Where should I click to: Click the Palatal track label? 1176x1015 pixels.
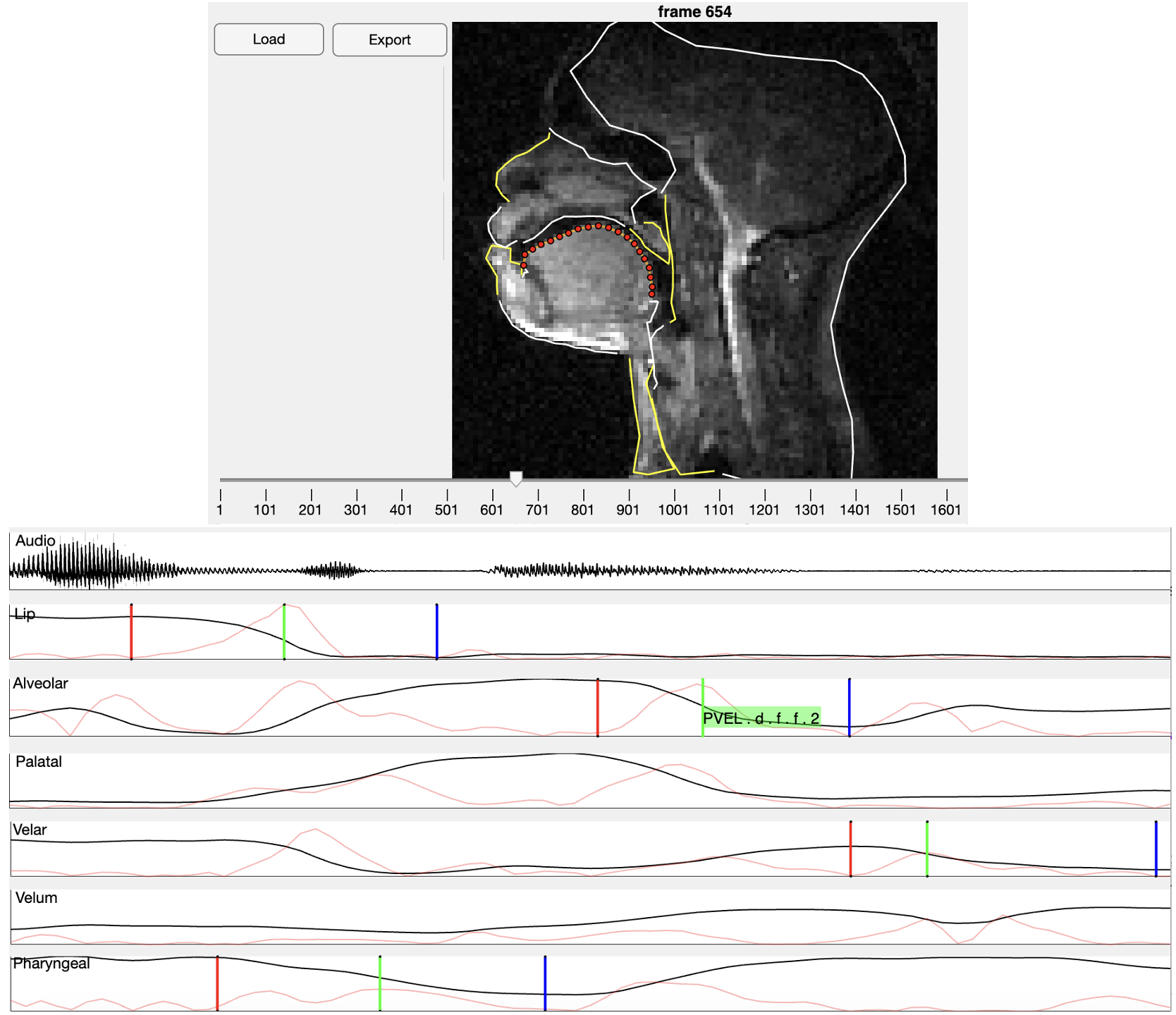point(39,761)
